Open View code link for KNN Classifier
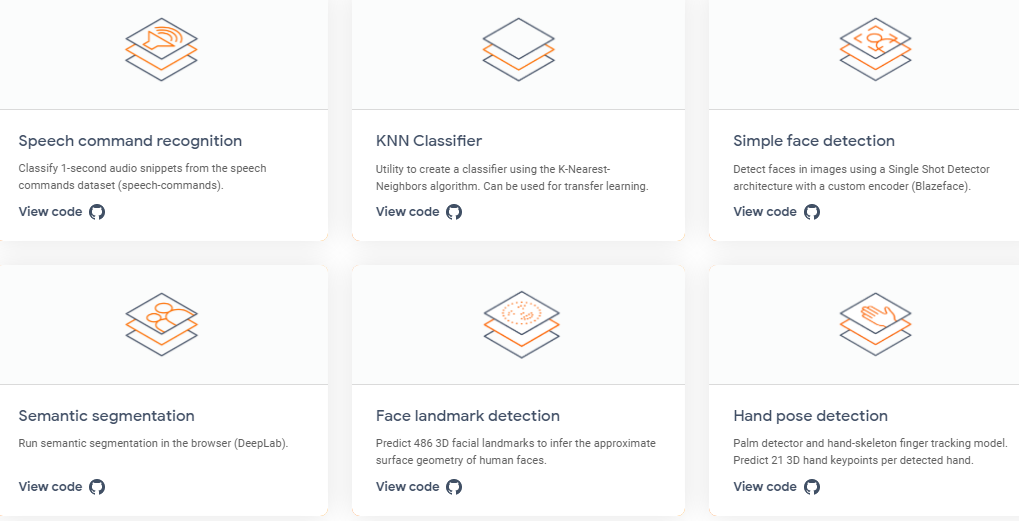 click(x=407, y=212)
